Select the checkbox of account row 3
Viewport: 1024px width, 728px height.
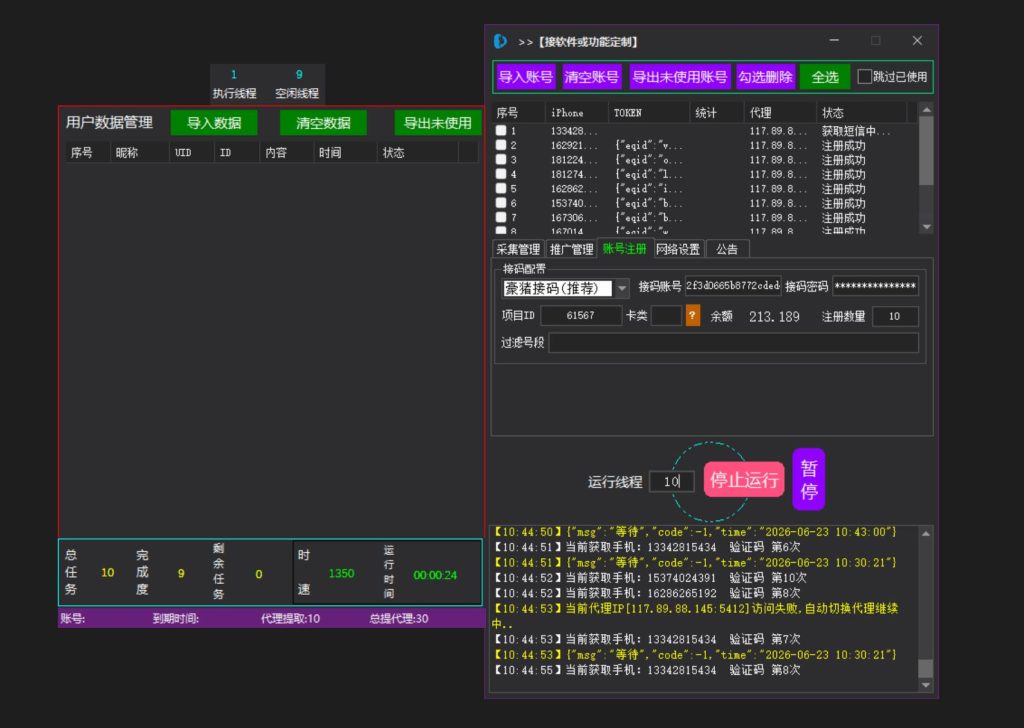[x=501, y=159]
